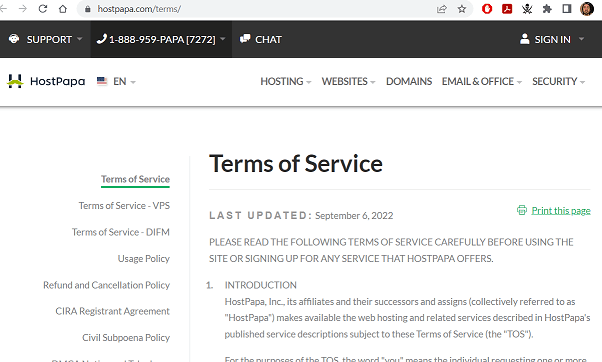Open CIRA Registrant Agreement link
The image size is (602, 362).
[x=112, y=311]
